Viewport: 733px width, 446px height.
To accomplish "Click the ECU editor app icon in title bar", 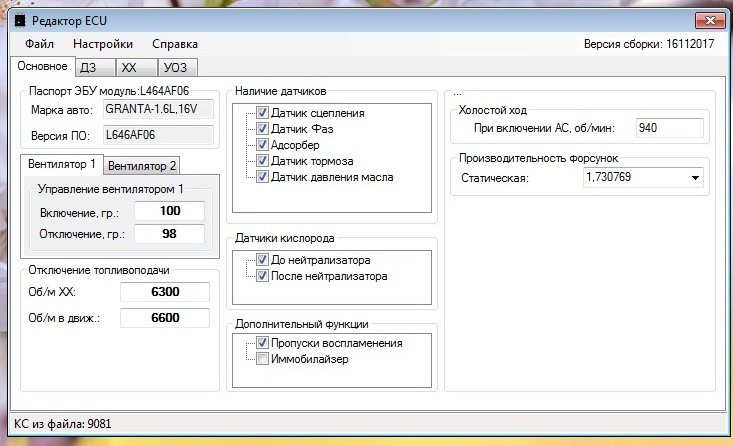I will point(20,21).
